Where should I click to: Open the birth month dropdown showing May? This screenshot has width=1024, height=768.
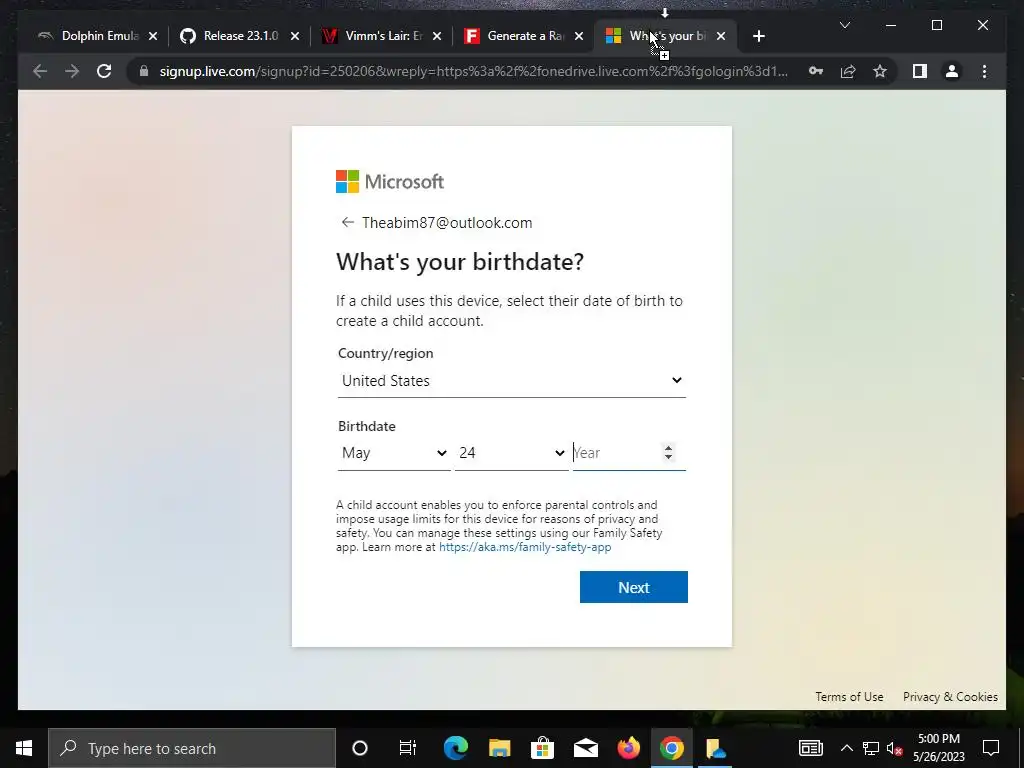pos(394,453)
